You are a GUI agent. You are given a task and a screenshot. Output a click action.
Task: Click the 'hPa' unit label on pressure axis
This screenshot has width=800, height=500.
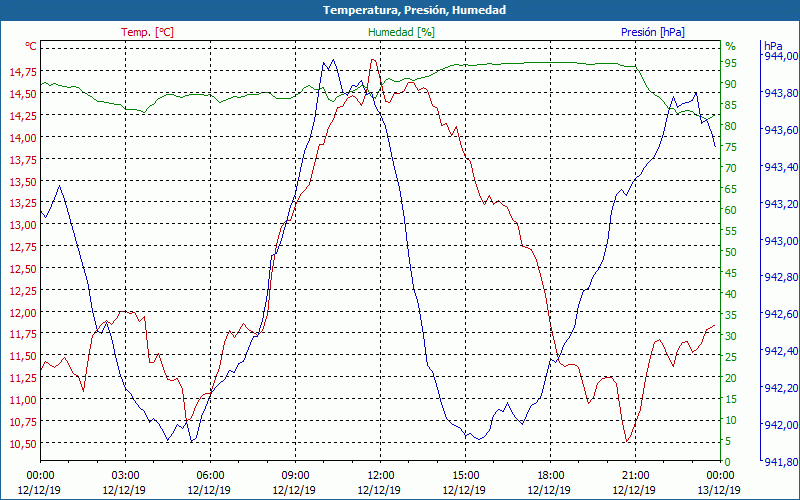772,46
